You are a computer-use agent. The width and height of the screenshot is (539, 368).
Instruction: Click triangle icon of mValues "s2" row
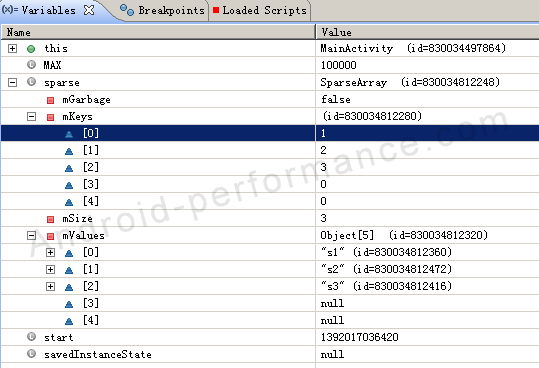click(69, 270)
